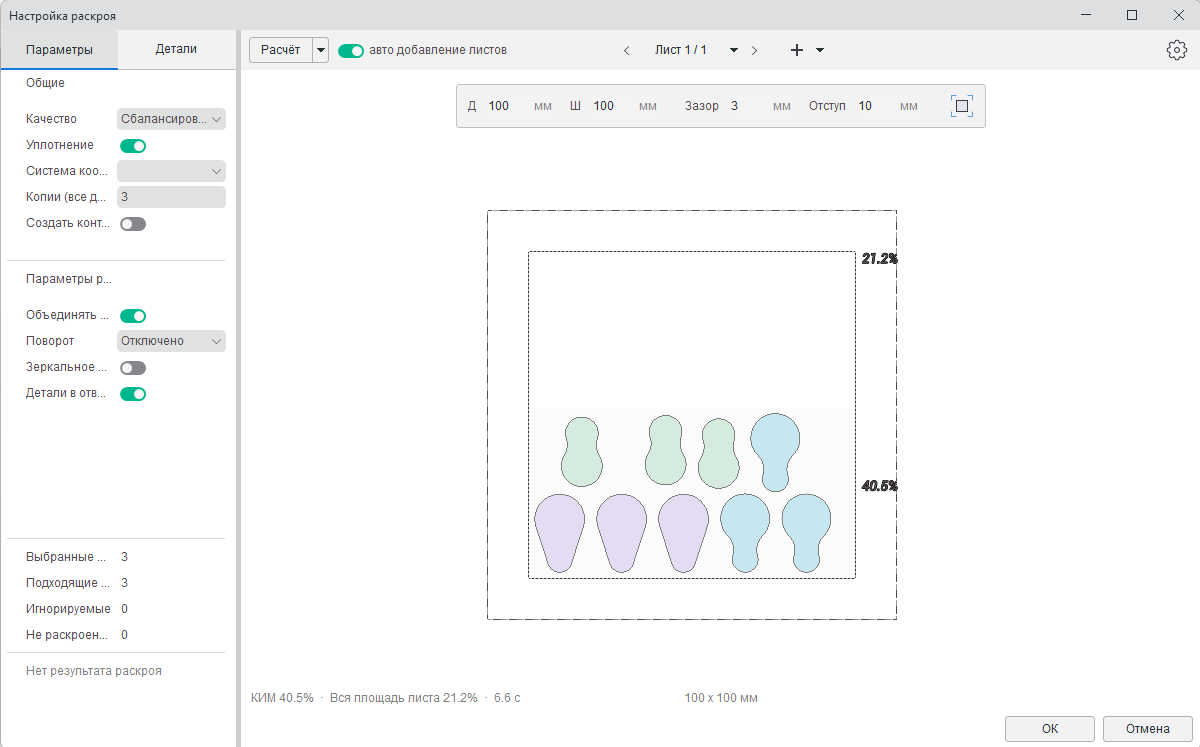1200x747 pixels.
Task: Click the Подходящие label
Action: click(x=67, y=583)
